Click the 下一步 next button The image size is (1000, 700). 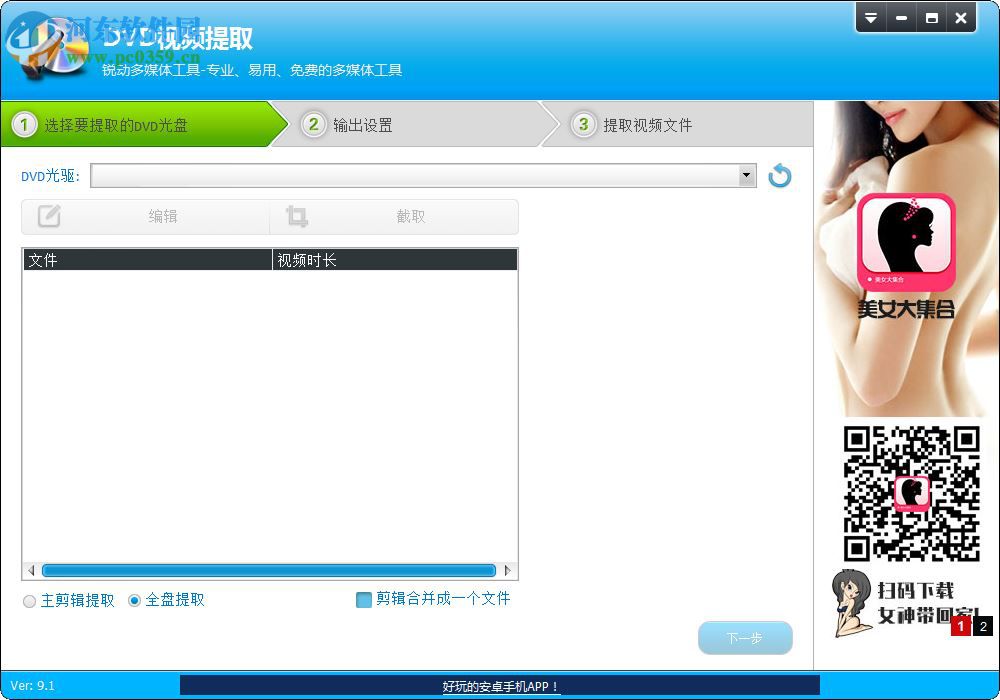tap(745, 637)
